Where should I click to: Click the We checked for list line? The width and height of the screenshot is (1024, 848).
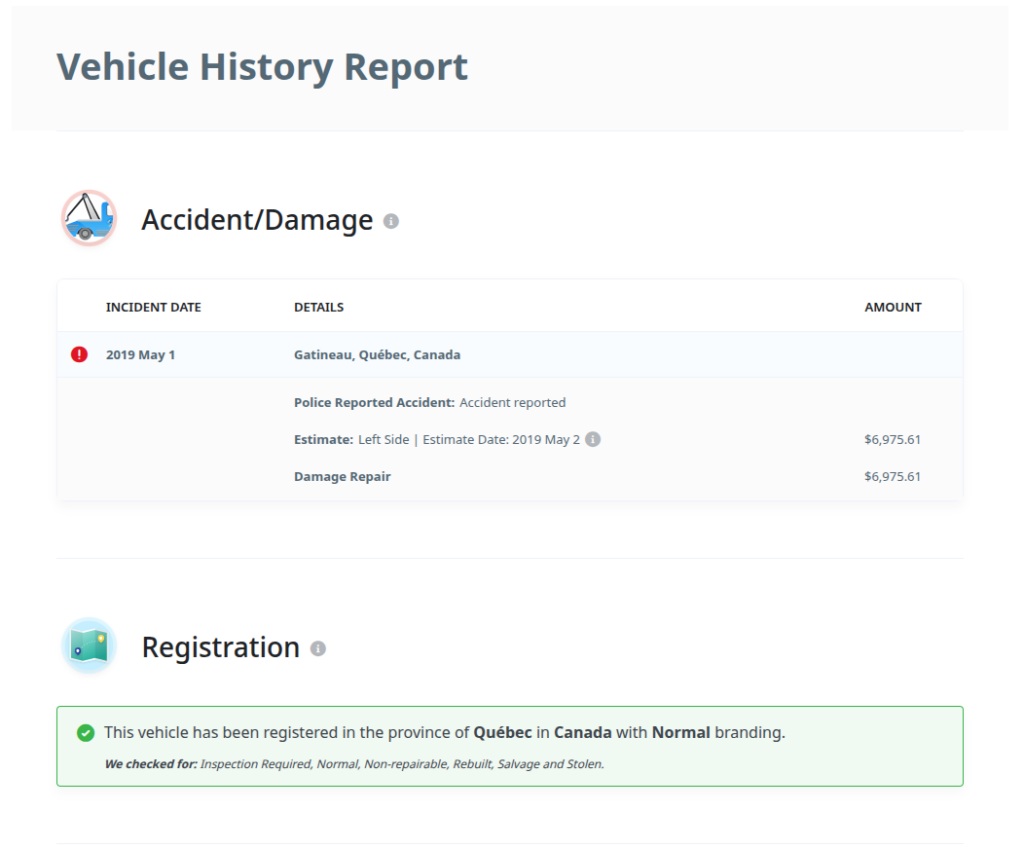click(355, 764)
